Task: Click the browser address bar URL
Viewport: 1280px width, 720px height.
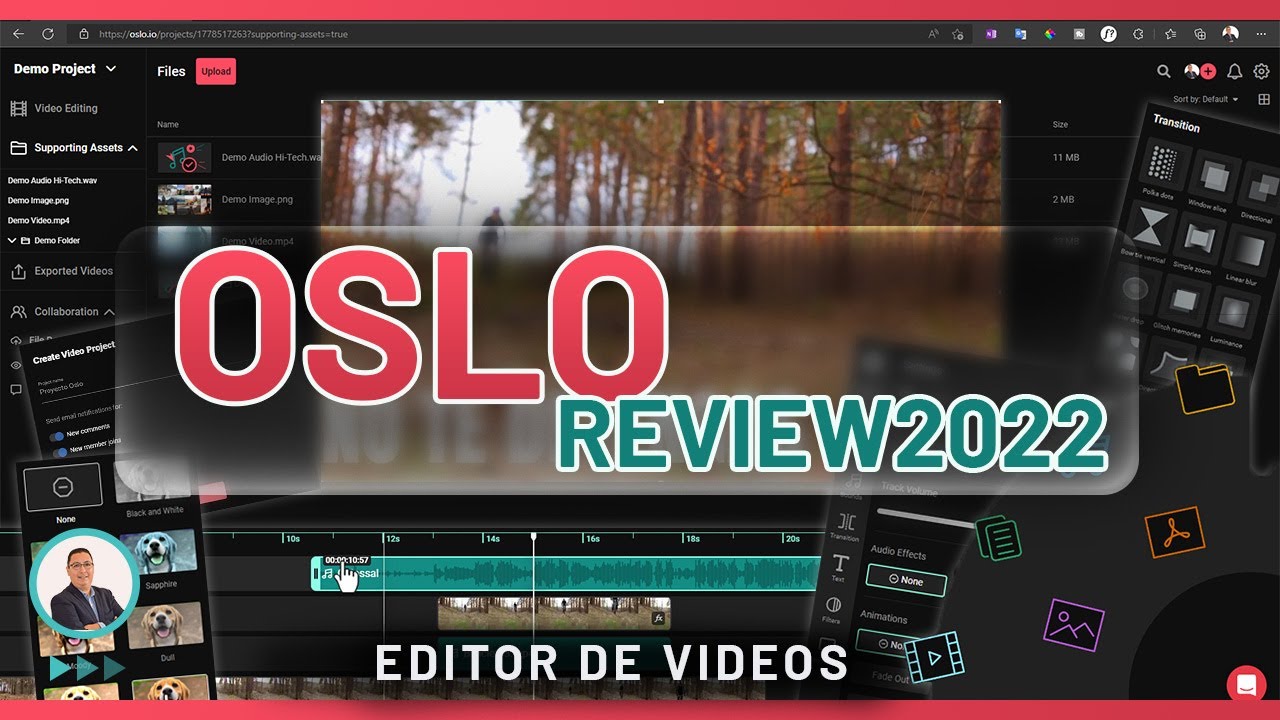Action: coord(223,34)
